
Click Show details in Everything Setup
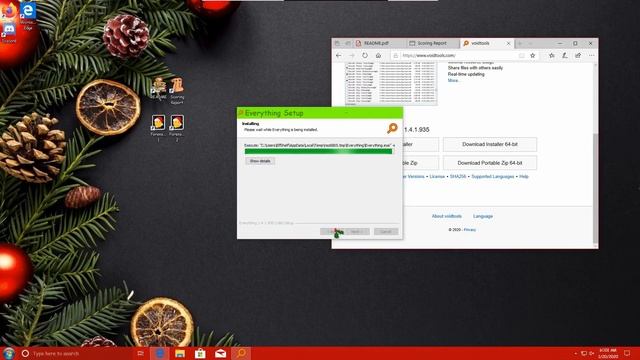pos(260,161)
